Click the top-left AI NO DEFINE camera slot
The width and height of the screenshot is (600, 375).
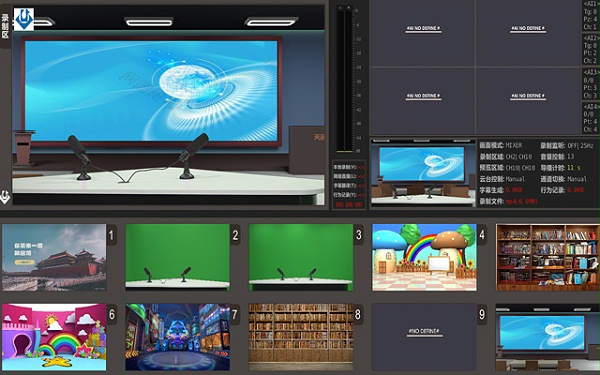pos(423,33)
